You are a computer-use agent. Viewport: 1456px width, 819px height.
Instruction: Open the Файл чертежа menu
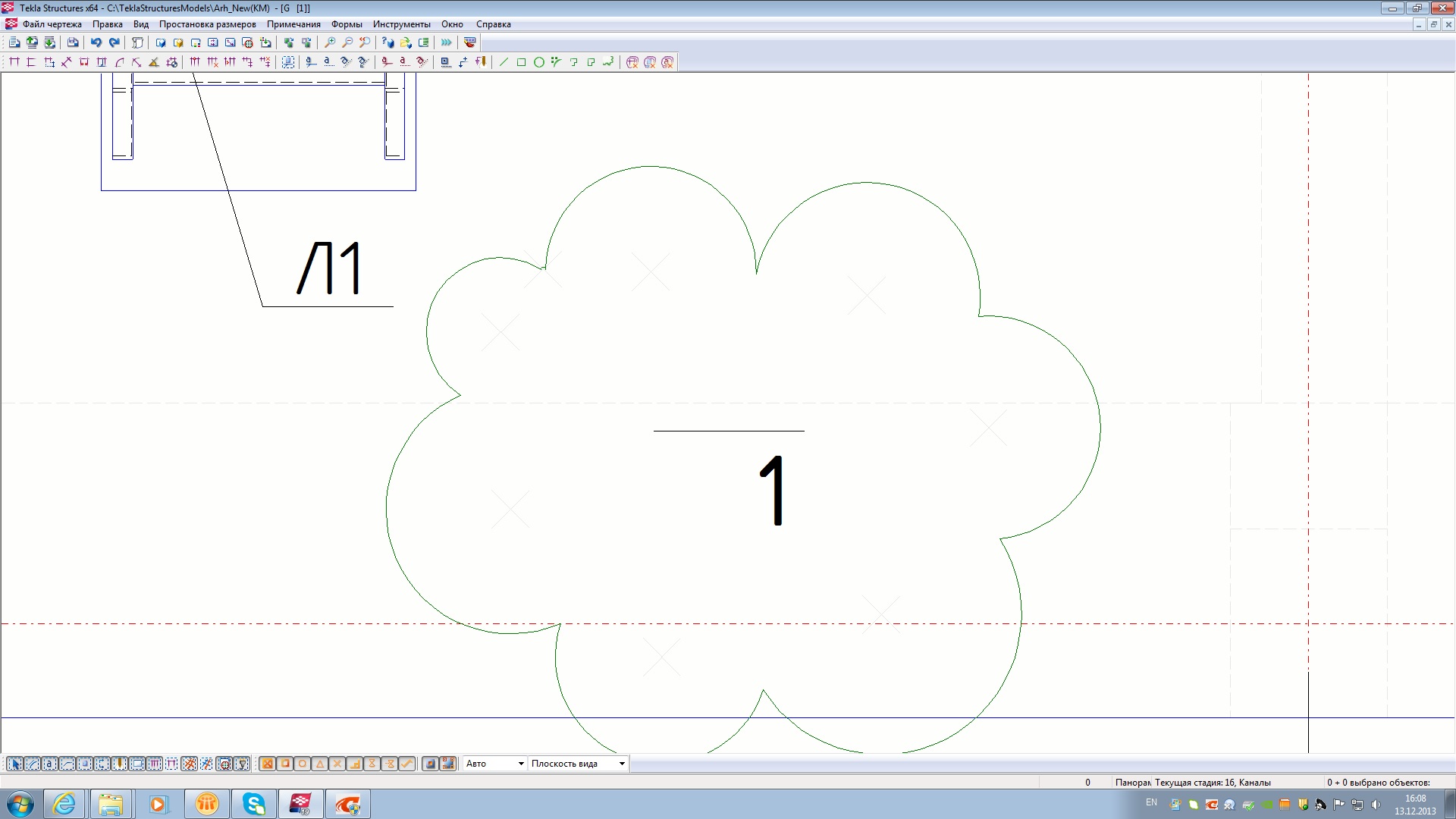coord(52,24)
